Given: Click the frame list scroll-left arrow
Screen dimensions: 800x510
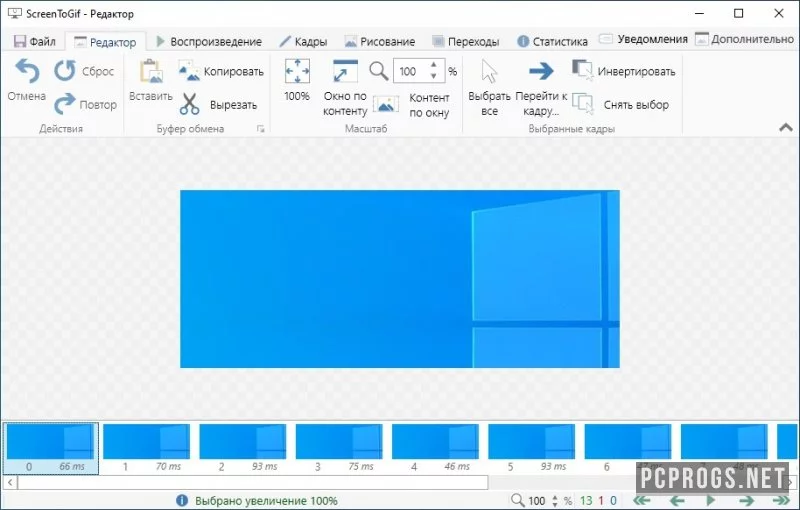Looking at the screenshot, I should pos(10,482).
